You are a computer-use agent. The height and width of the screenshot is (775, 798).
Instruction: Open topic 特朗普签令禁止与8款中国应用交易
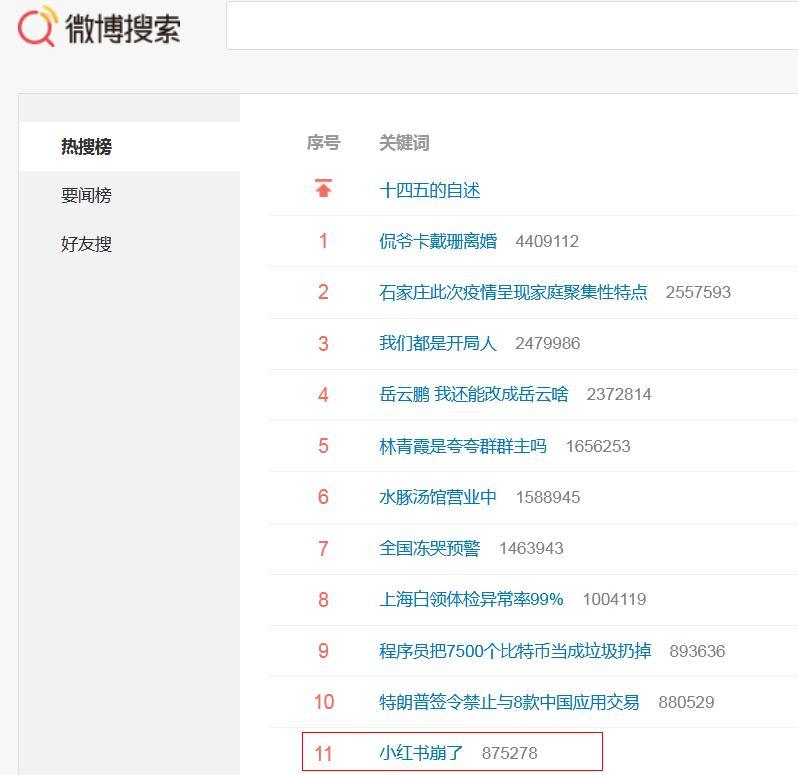(x=509, y=702)
